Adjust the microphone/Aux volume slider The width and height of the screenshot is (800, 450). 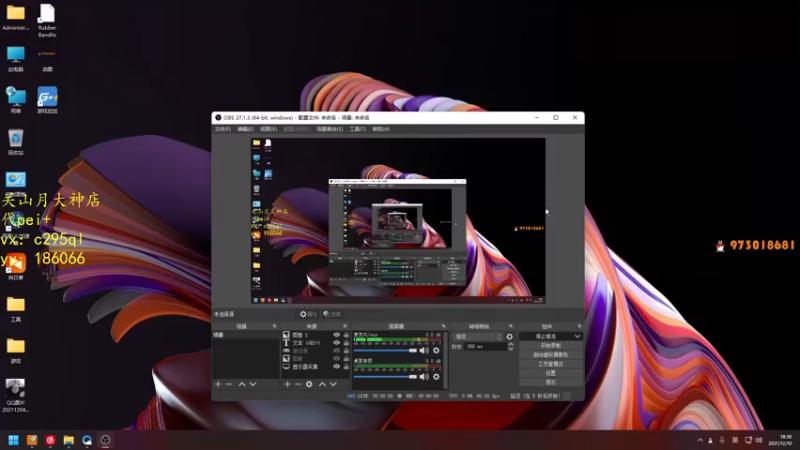point(385,351)
